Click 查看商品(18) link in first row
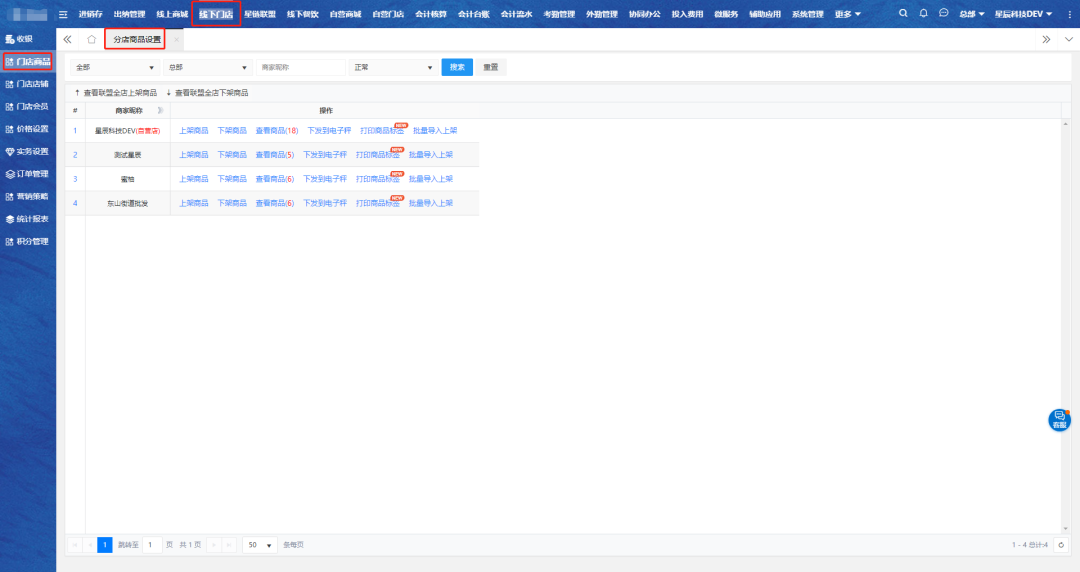The image size is (1080, 572). 277,130
